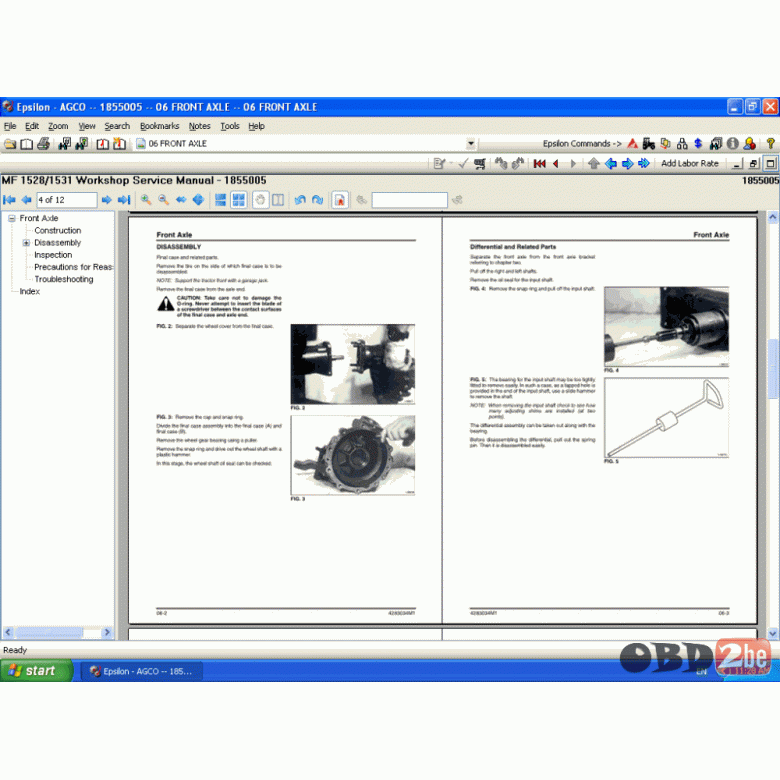Click the red previous triangle icon
The height and width of the screenshot is (780, 780).
(556, 164)
